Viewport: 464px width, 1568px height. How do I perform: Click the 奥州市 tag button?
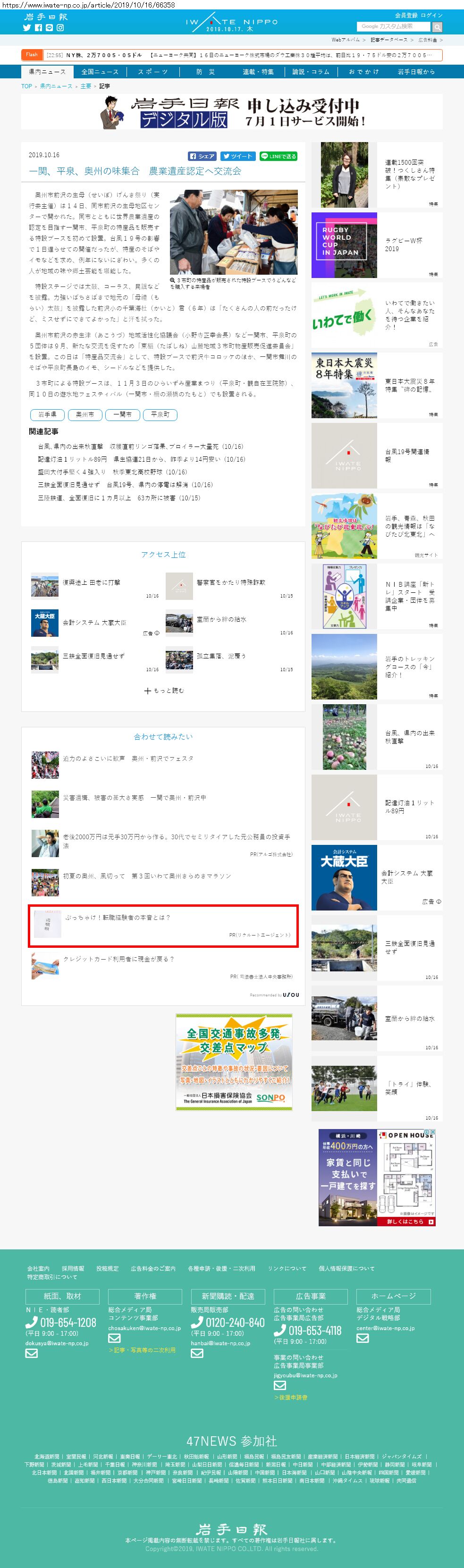(x=84, y=414)
